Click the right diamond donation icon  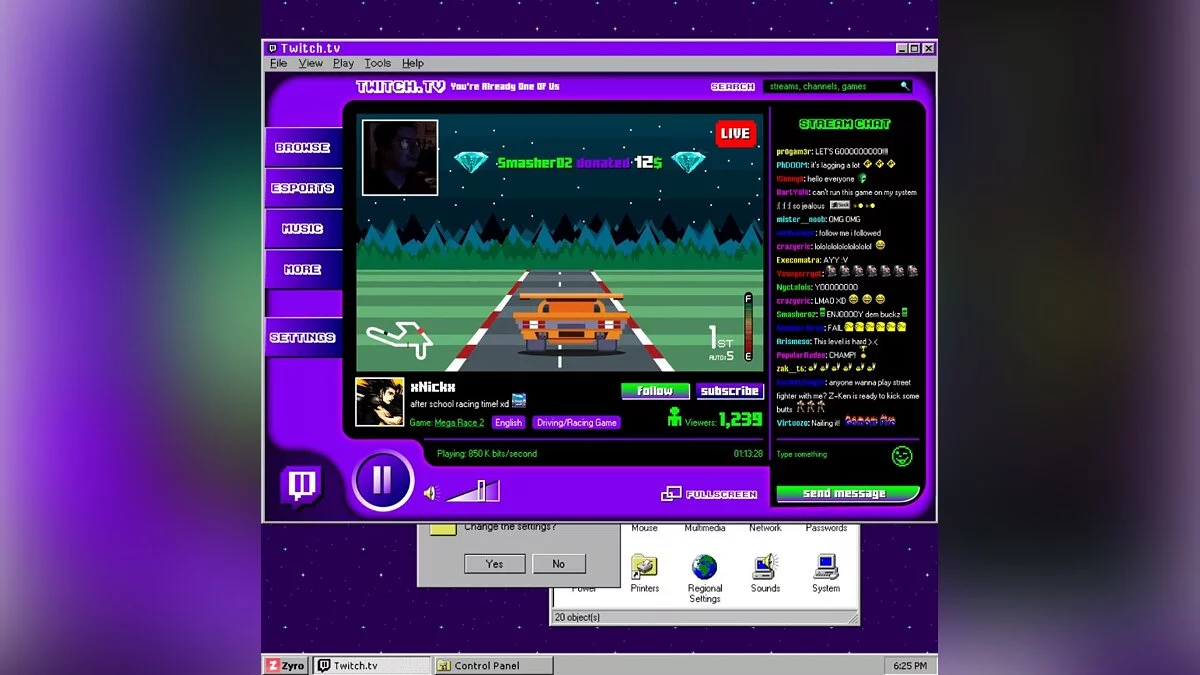coord(689,162)
